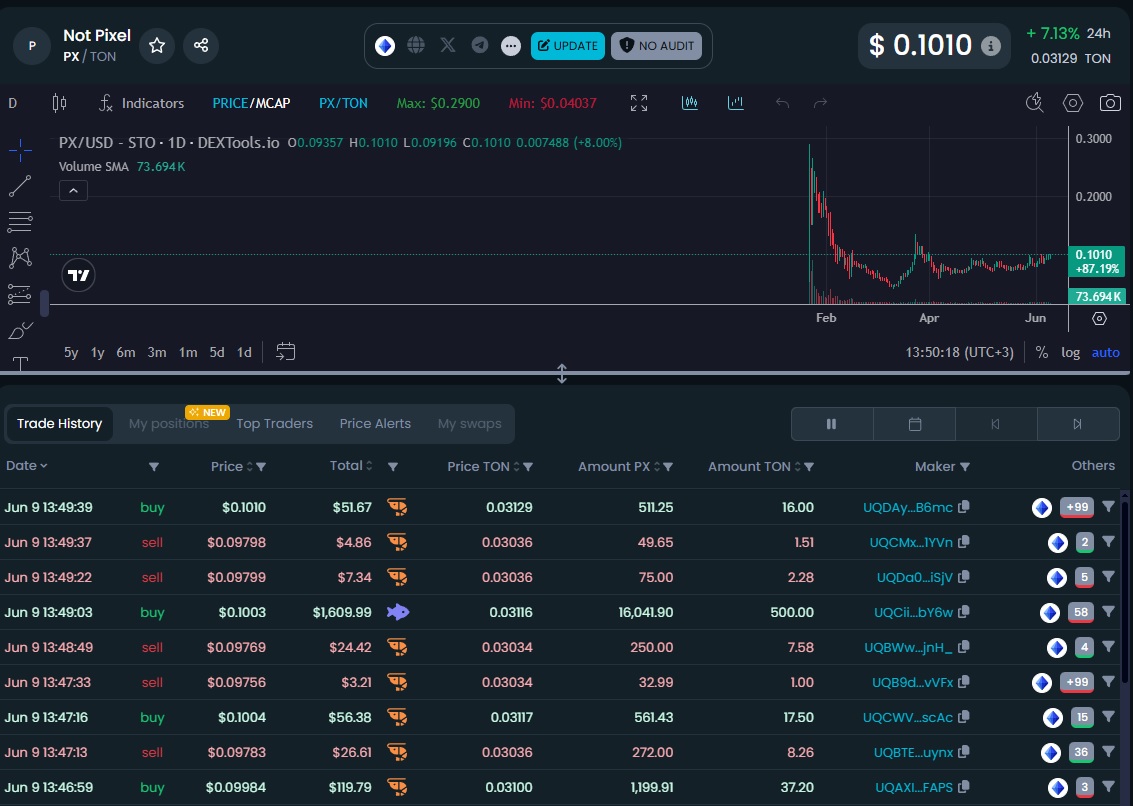This screenshot has width=1133, height=806.
Task: Redo the chart action
Action: 820,103
